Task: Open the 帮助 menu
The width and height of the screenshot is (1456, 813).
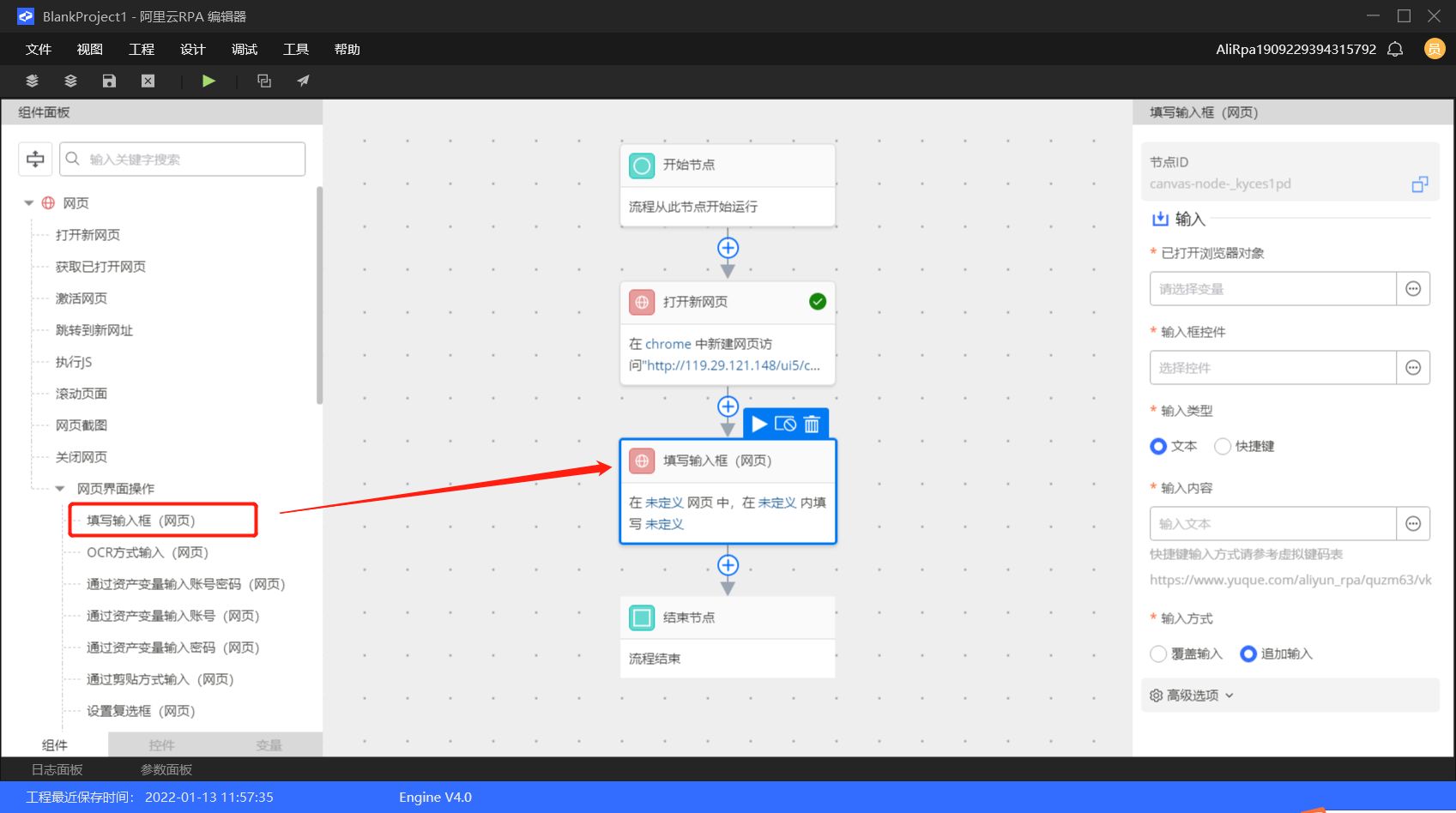Action: pos(347,49)
